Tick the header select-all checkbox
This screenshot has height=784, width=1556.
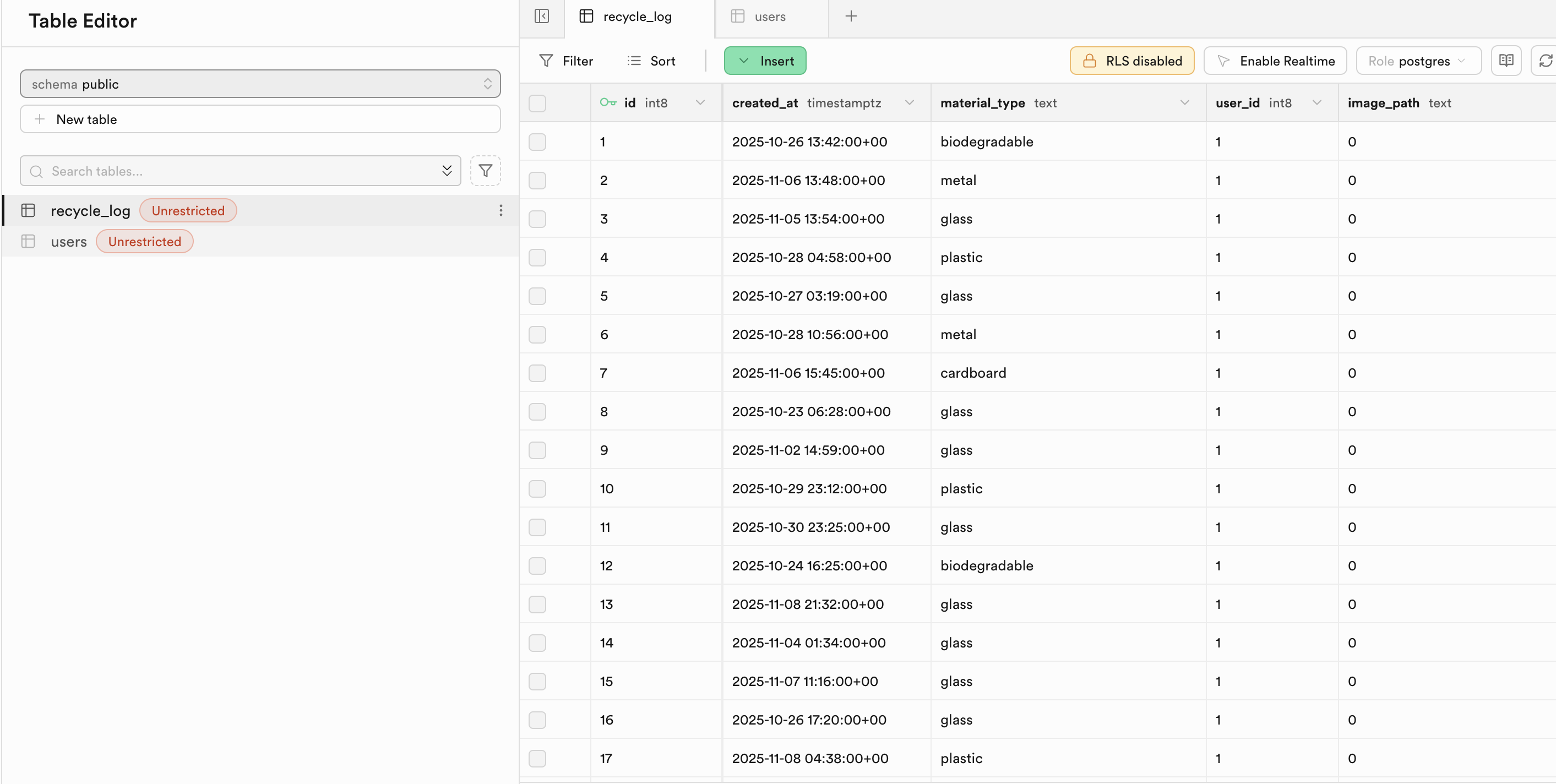pos(537,104)
